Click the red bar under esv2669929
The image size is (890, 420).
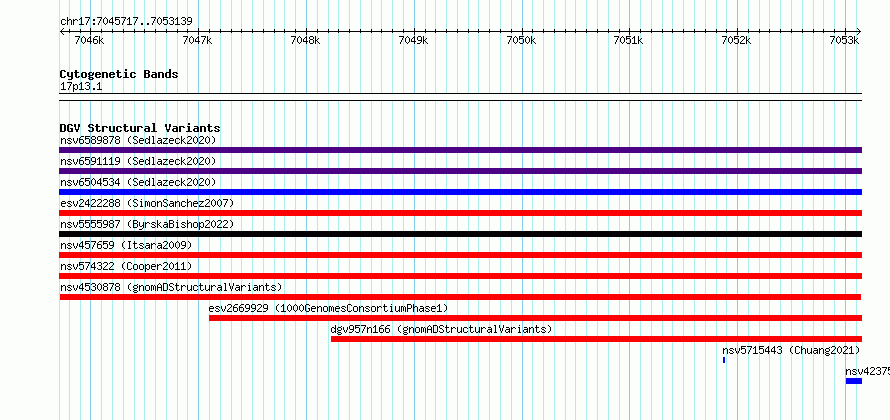pos(535,318)
